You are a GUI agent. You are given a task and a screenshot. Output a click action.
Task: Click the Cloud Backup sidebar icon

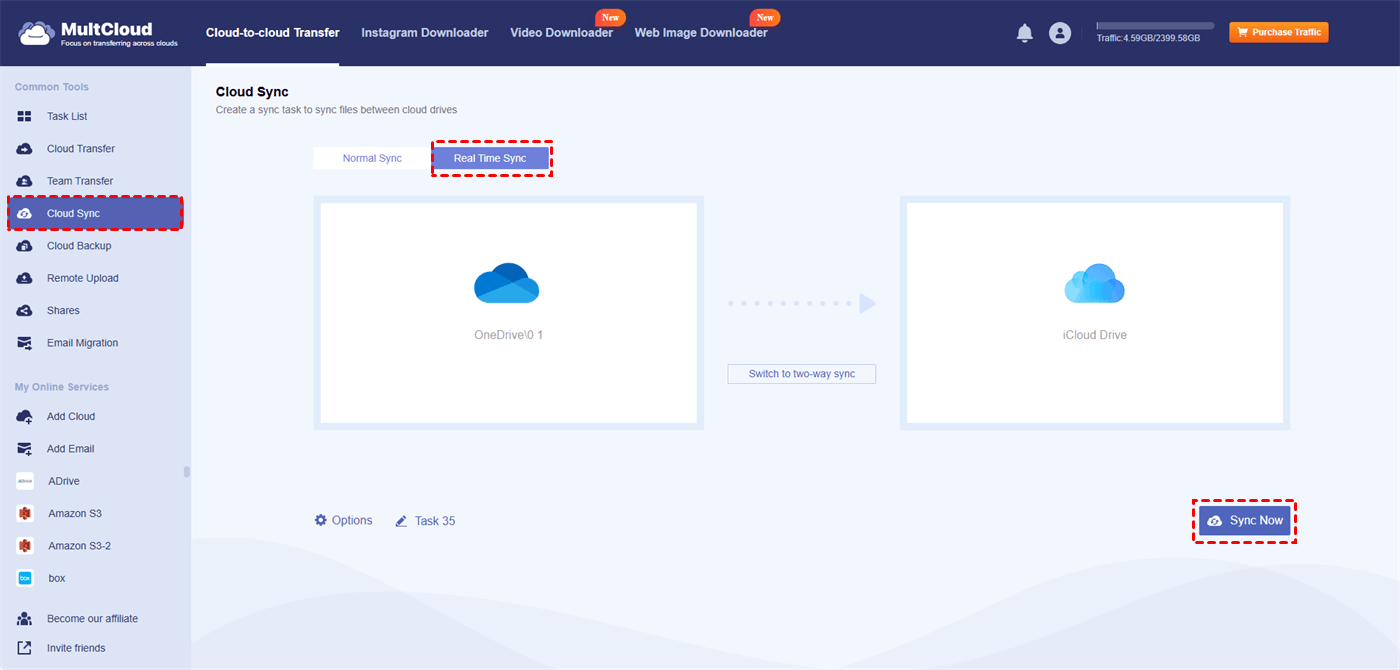[25, 246]
